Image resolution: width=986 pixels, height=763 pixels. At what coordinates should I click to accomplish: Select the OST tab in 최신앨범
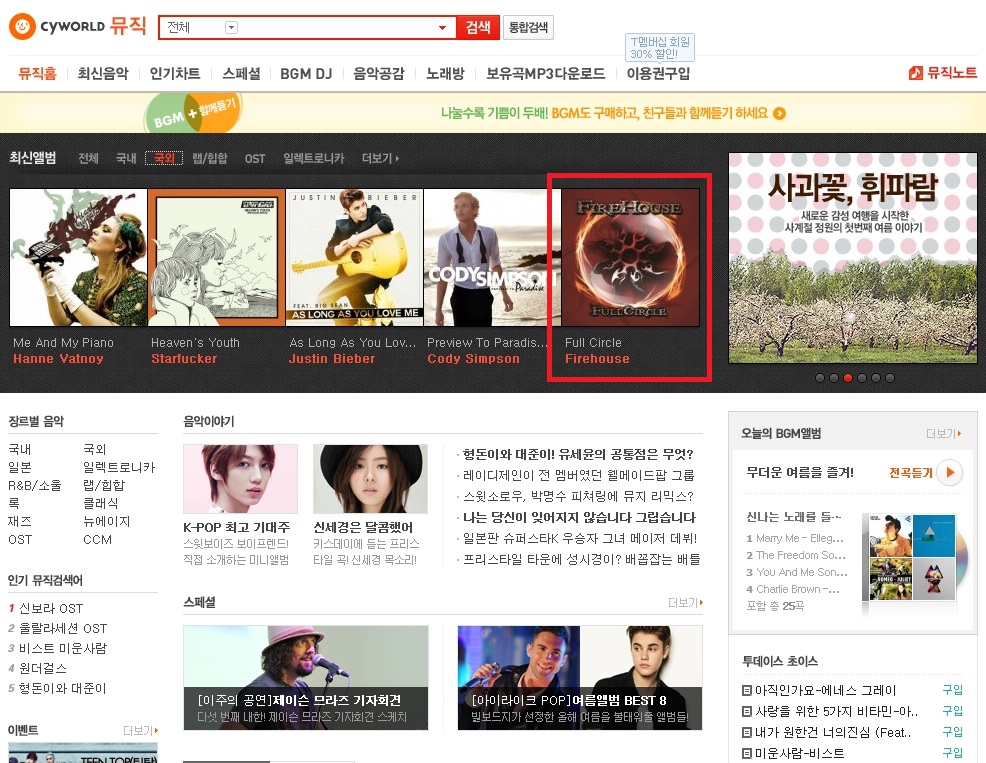(255, 159)
